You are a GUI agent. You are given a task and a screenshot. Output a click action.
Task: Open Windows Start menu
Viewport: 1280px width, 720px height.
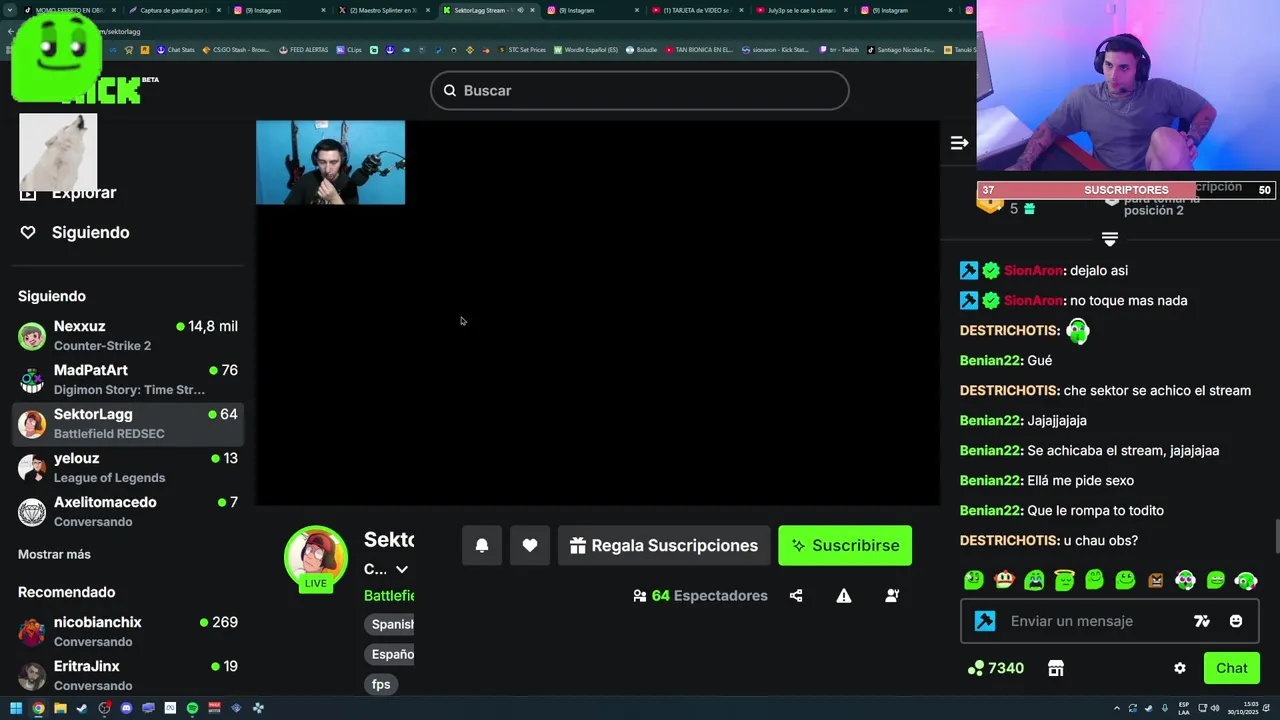coord(16,708)
